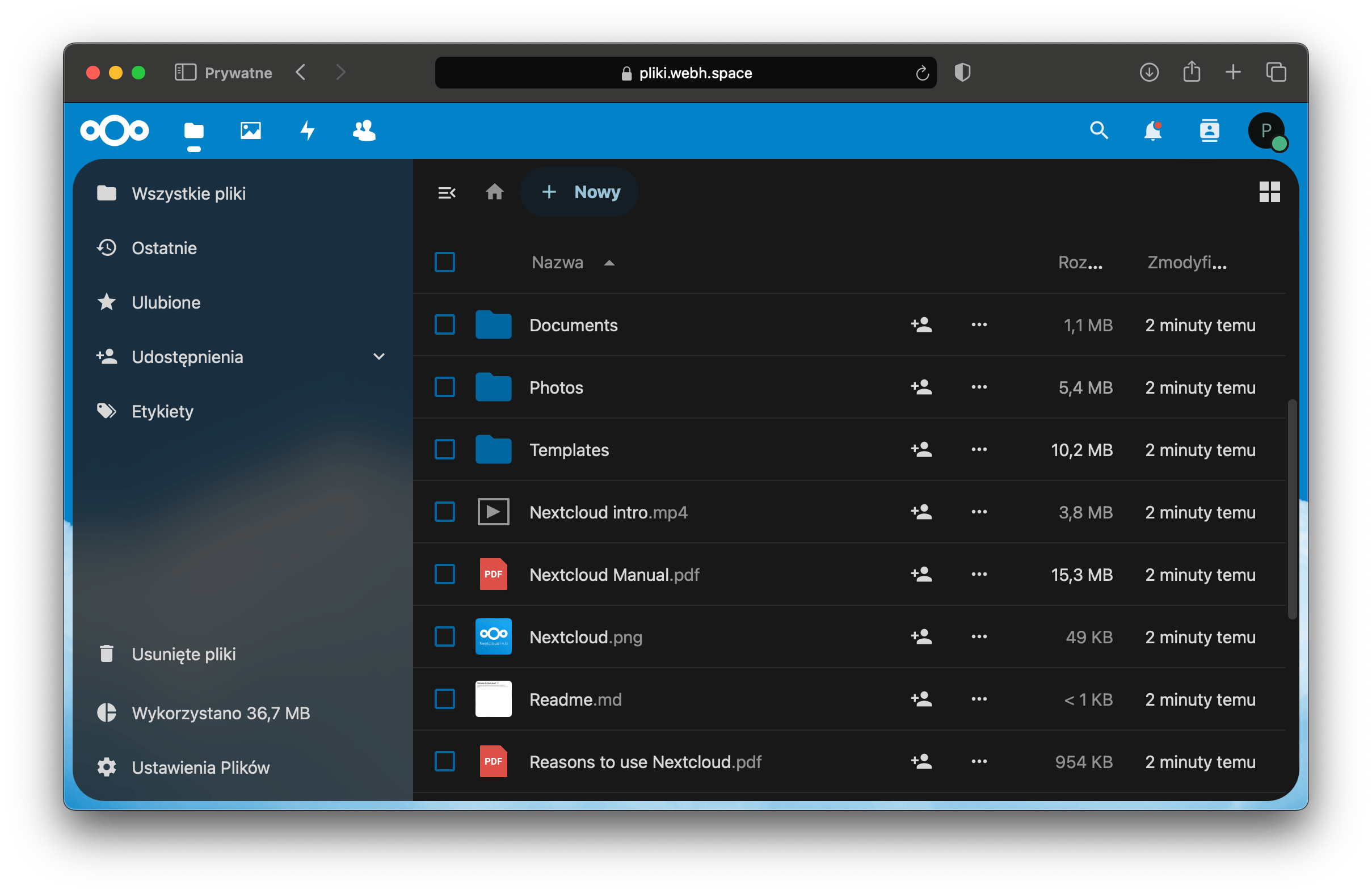1372x894 pixels.
Task: Share the Photos folder
Action: [921, 387]
